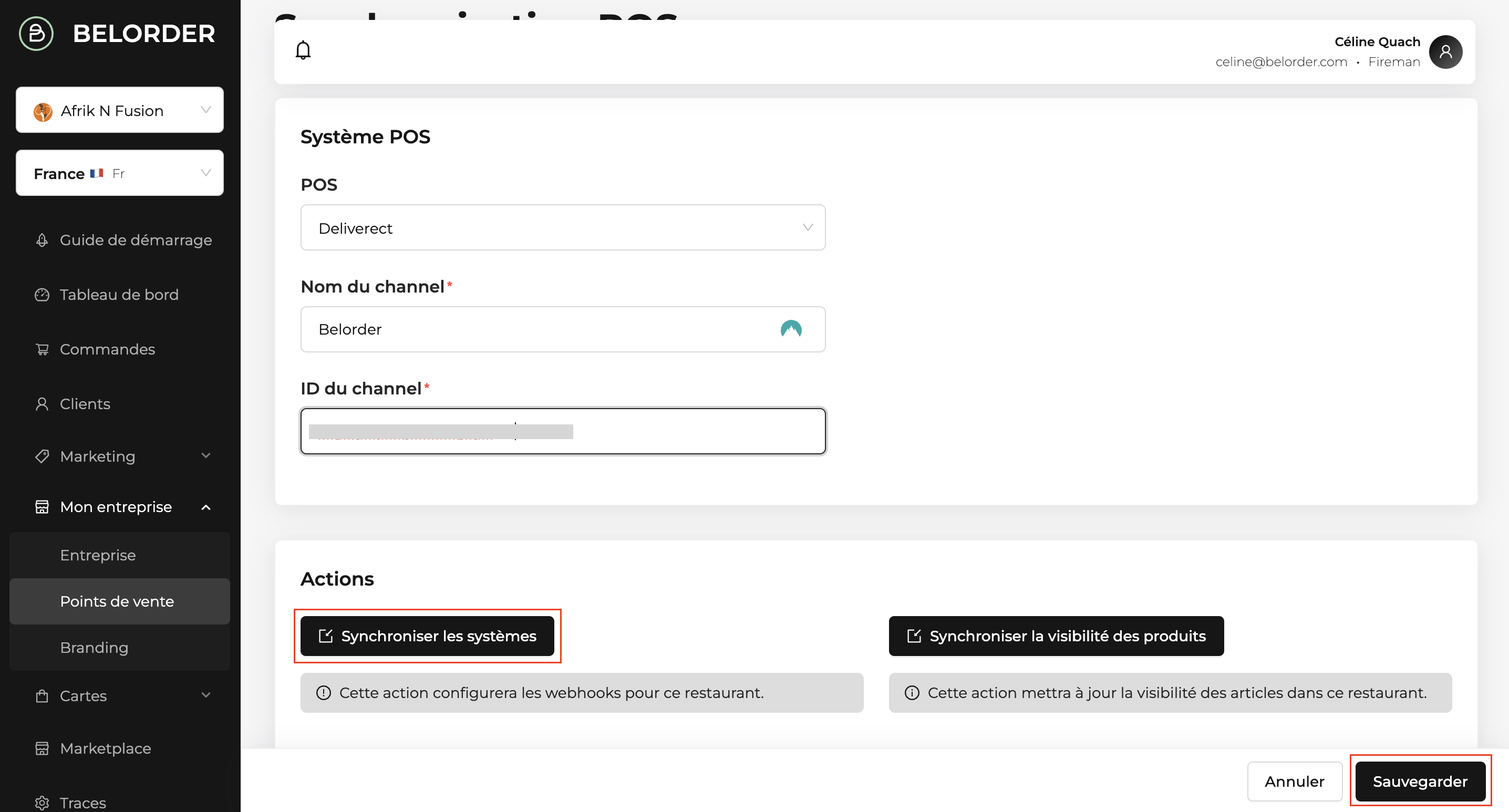The image size is (1509, 812).
Task: Expand the Marketing menu chevron
Action: click(205, 455)
